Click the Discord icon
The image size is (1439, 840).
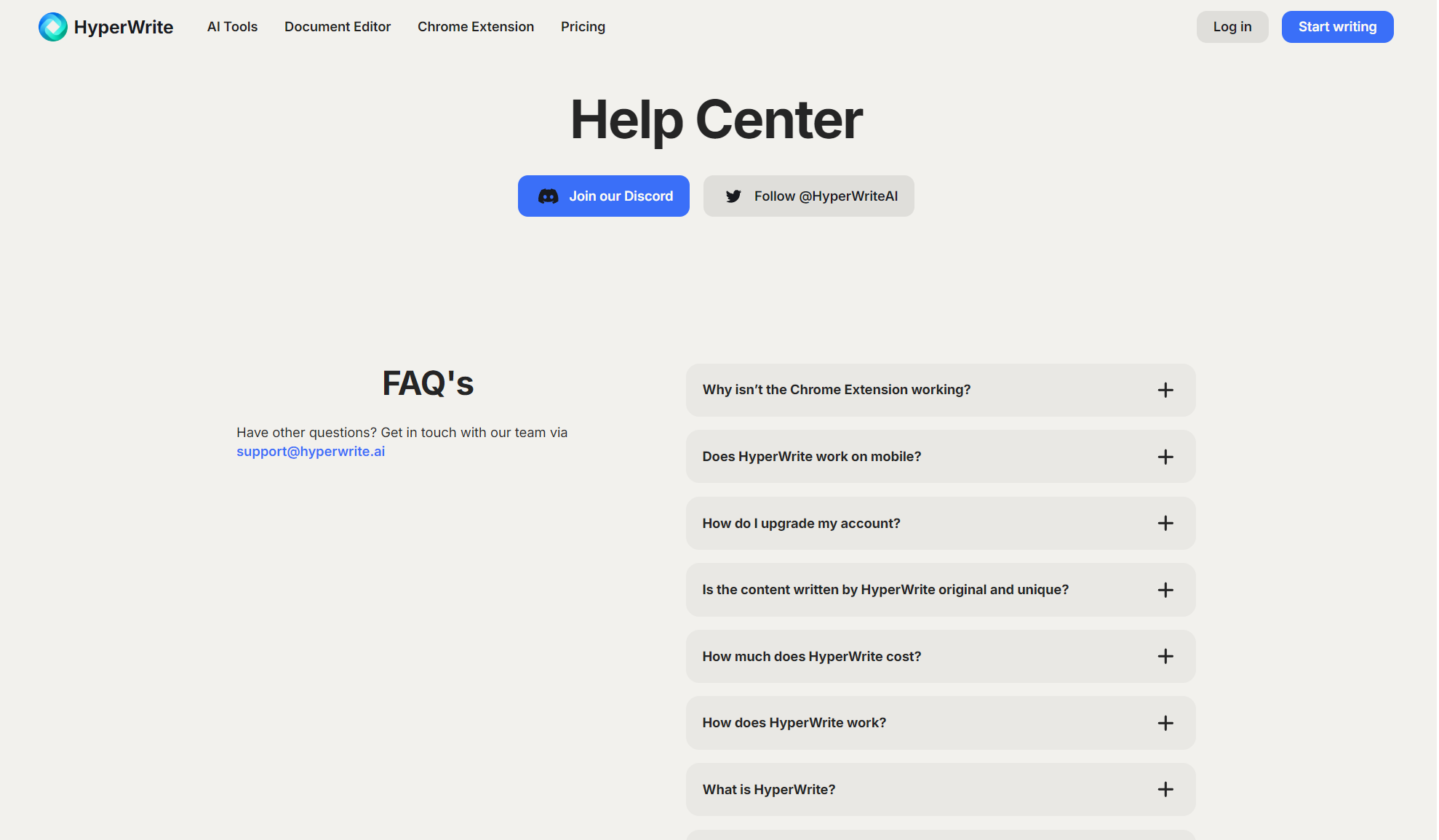pyautogui.click(x=548, y=196)
